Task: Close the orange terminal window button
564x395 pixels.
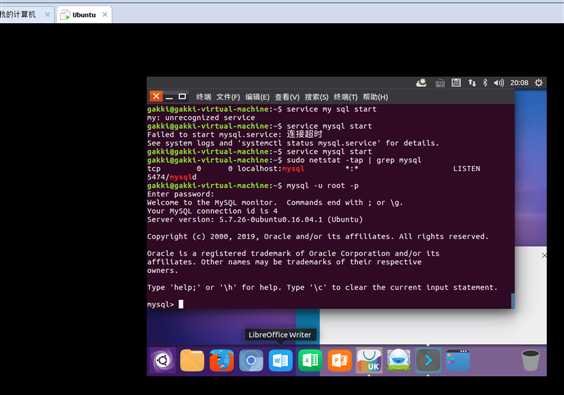Action: pos(156,96)
